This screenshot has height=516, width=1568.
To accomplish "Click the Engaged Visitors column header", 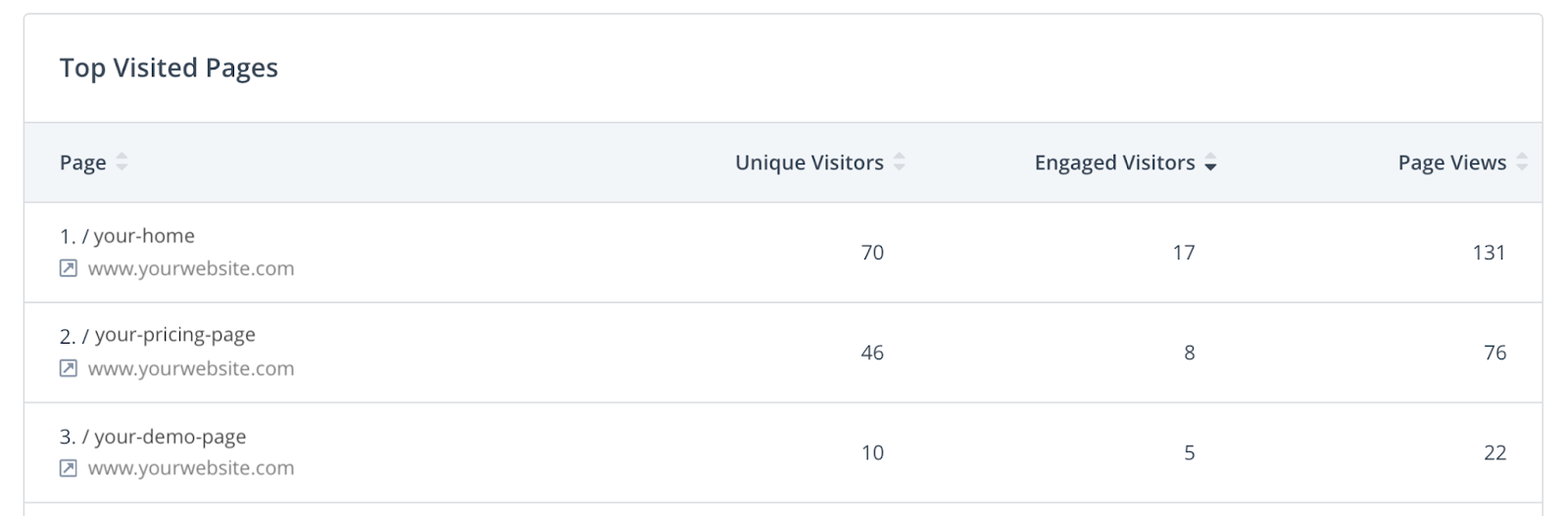I will (1114, 163).
